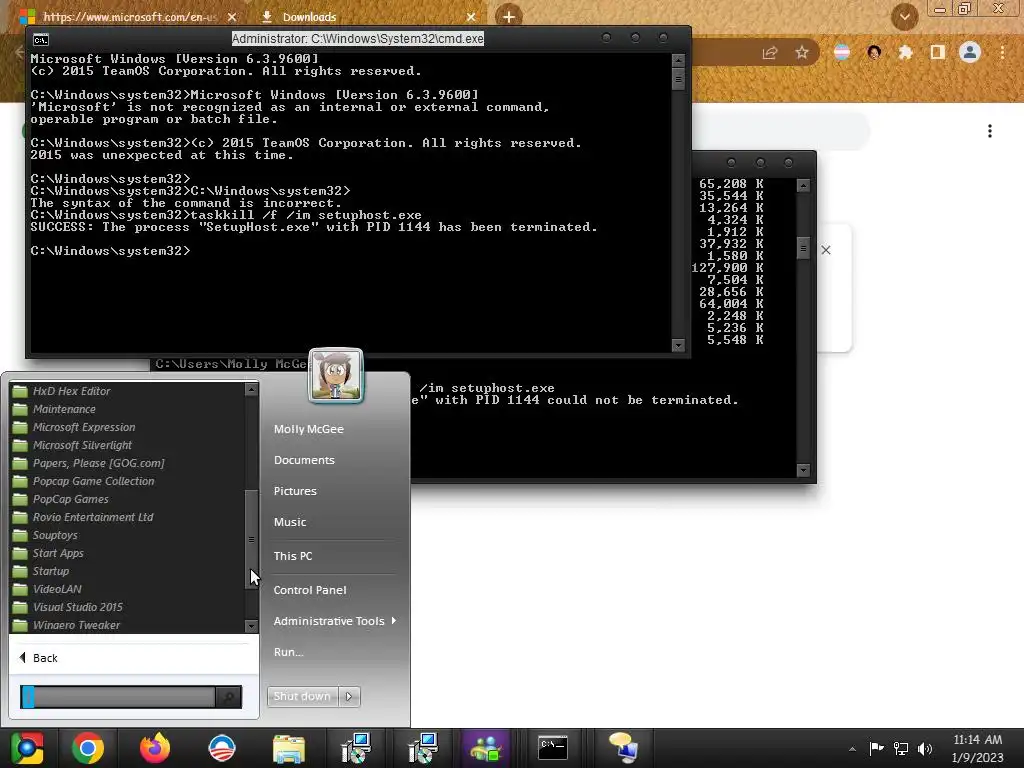Bookmark this page with star icon
The image size is (1024, 768).
pyautogui.click(x=802, y=52)
